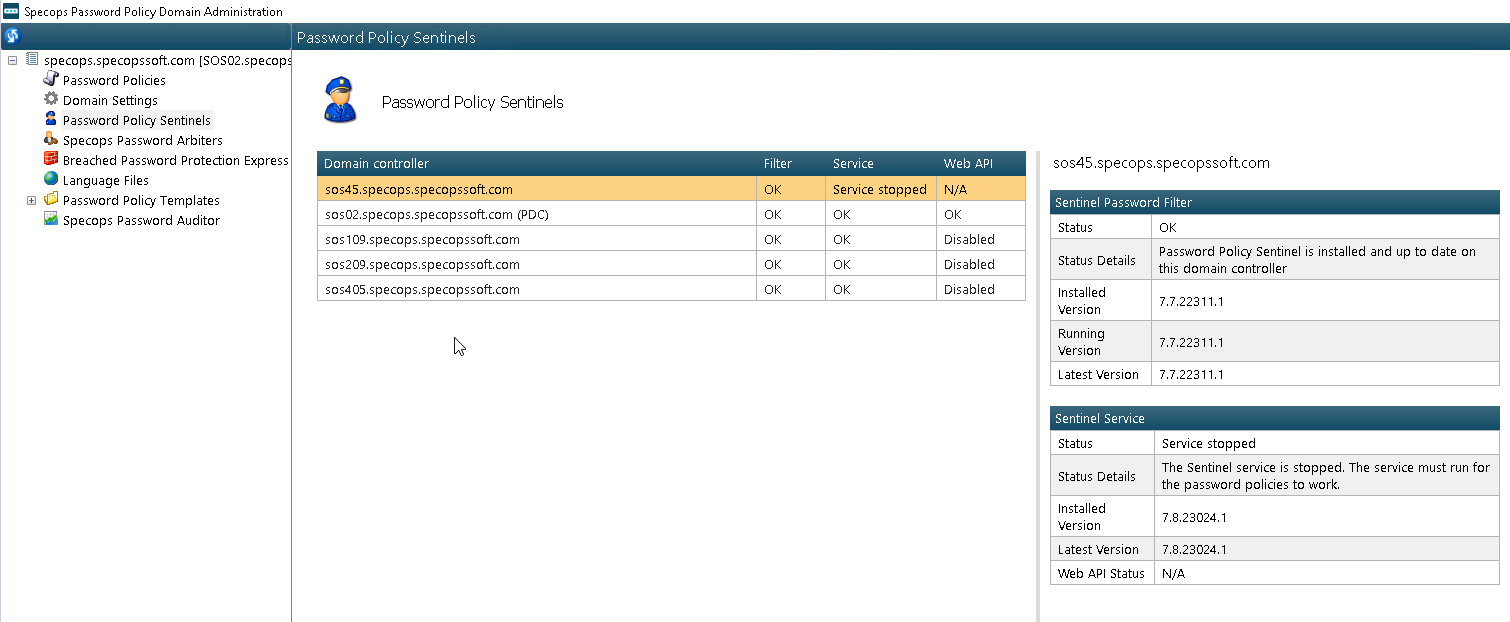Select the sos109.specops.specopssoft.com row

(671, 239)
